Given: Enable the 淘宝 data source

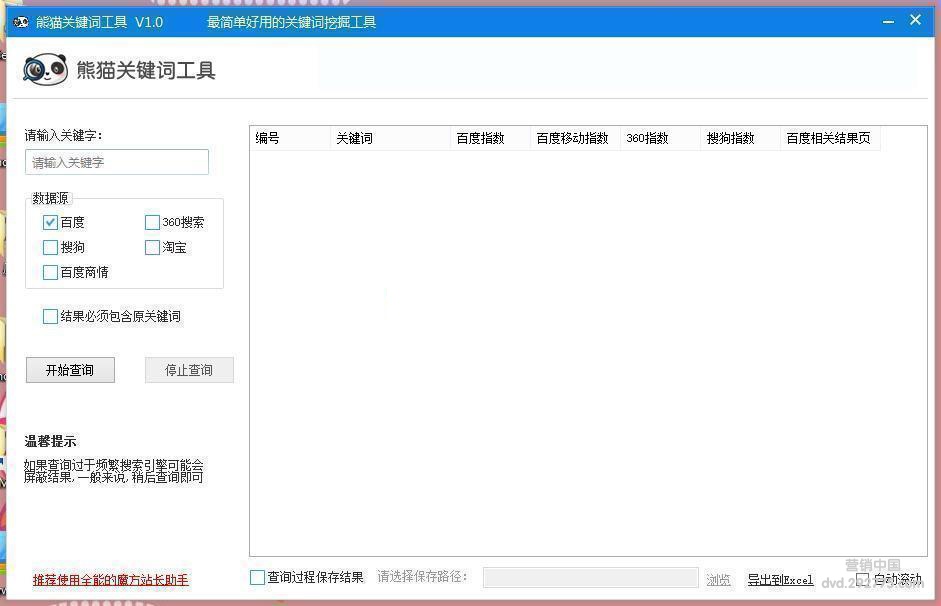Looking at the screenshot, I should (152, 247).
